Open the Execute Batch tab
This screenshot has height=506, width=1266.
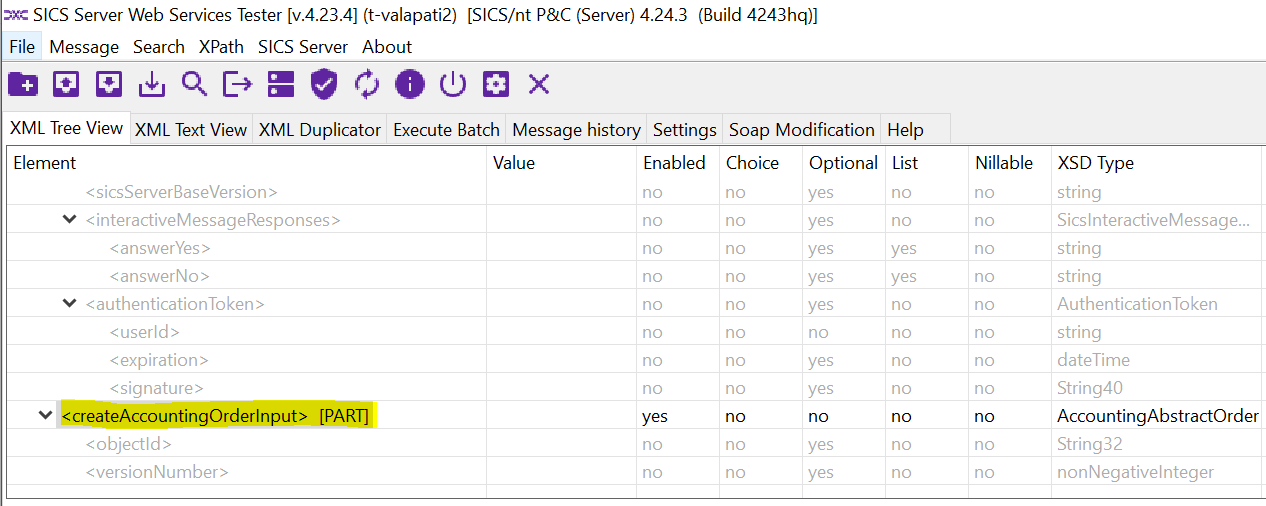click(446, 130)
